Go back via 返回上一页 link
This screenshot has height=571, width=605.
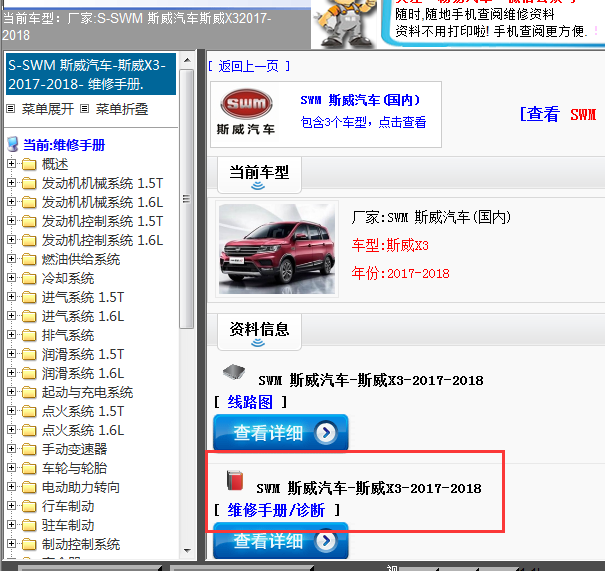click(x=249, y=66)
